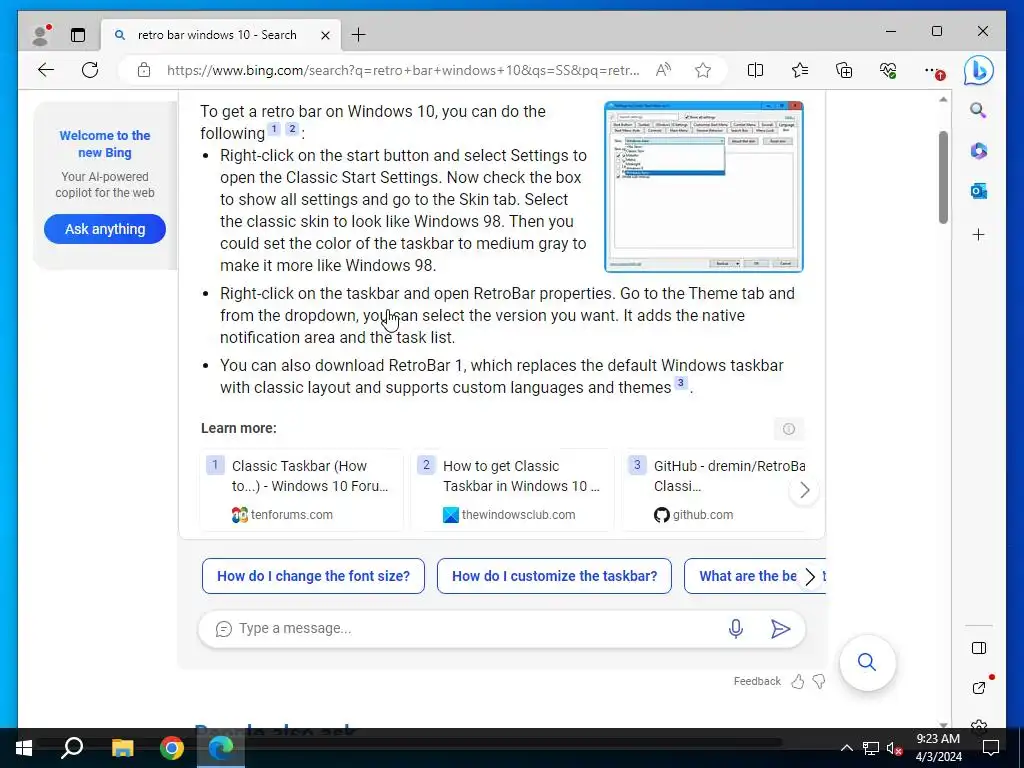Open Windows Start menu
This screenshot has width=1024, height=768.
point(24,748)
